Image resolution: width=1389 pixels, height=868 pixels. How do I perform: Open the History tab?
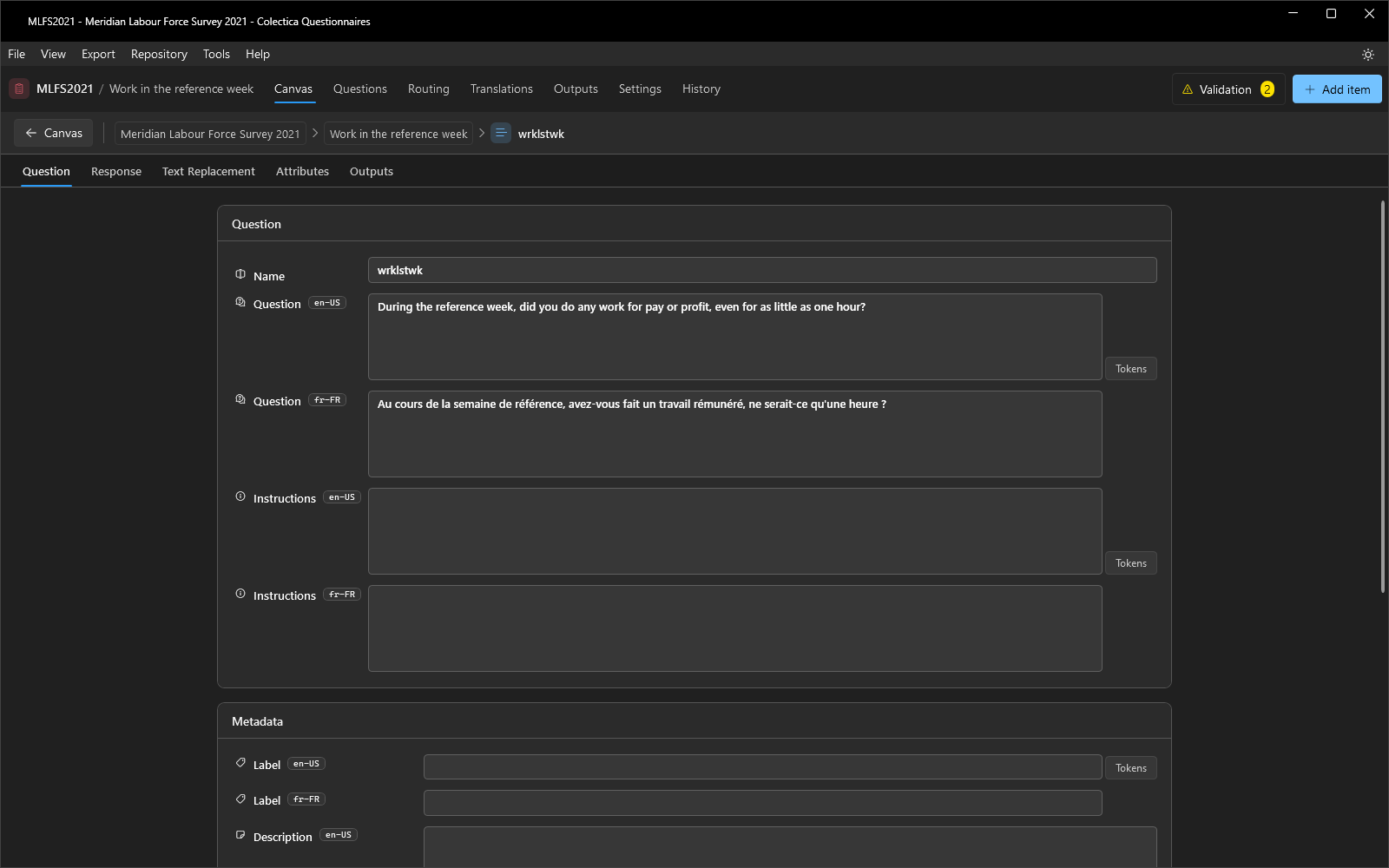(x=701, y=89)
